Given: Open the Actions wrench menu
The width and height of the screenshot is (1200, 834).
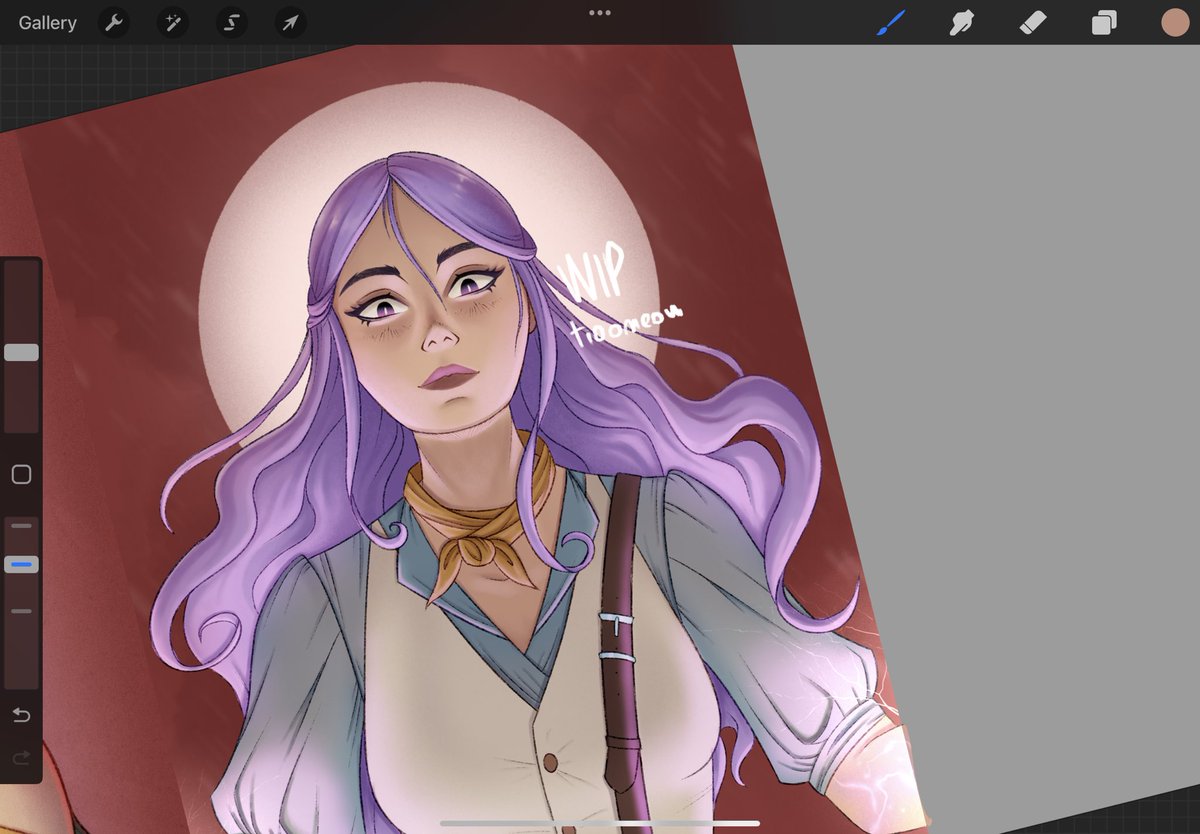Looking at the screenshot, I should point(115,22).
